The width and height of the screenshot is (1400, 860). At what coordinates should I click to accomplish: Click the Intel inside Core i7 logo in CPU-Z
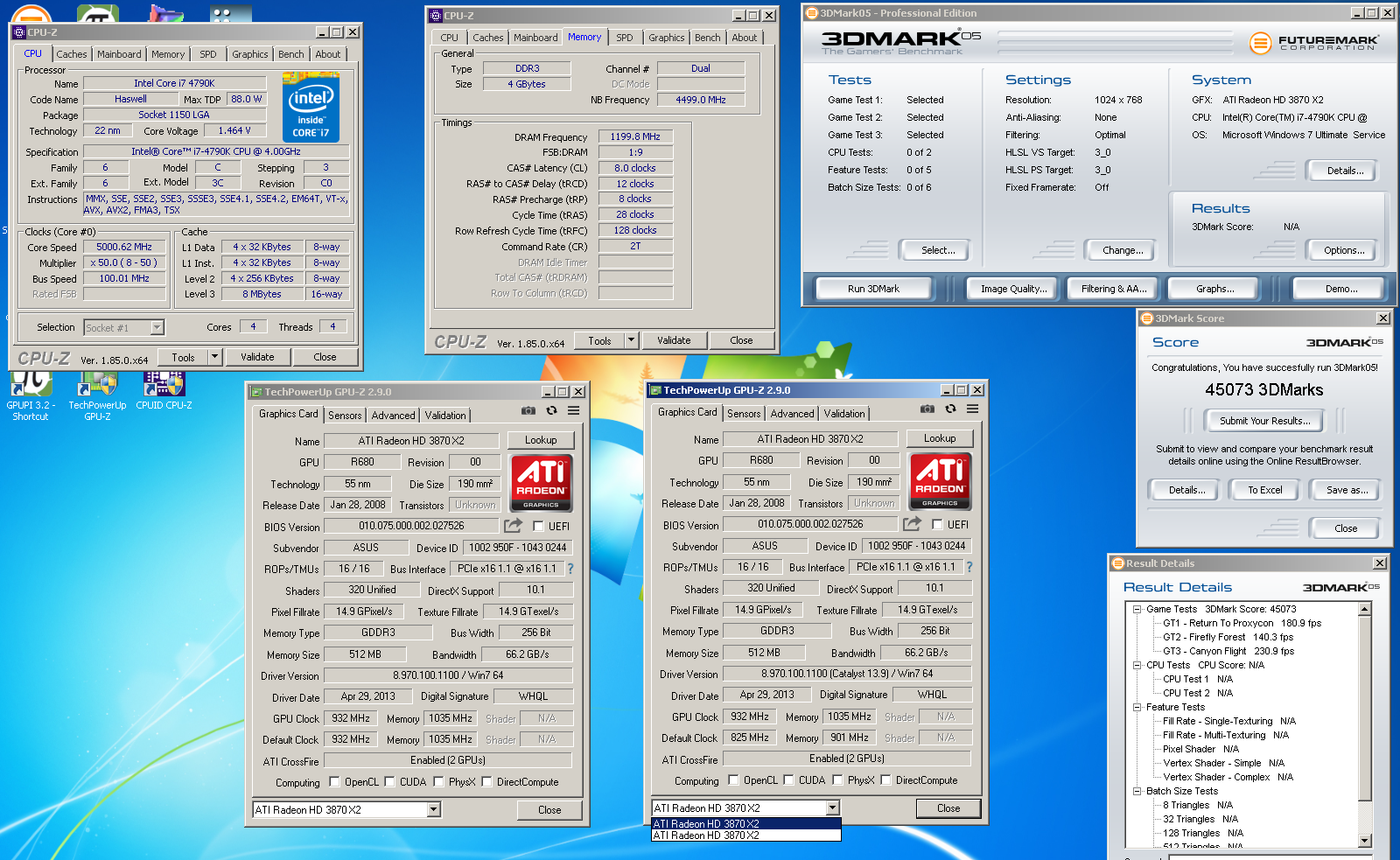click(x=311, y=109)
